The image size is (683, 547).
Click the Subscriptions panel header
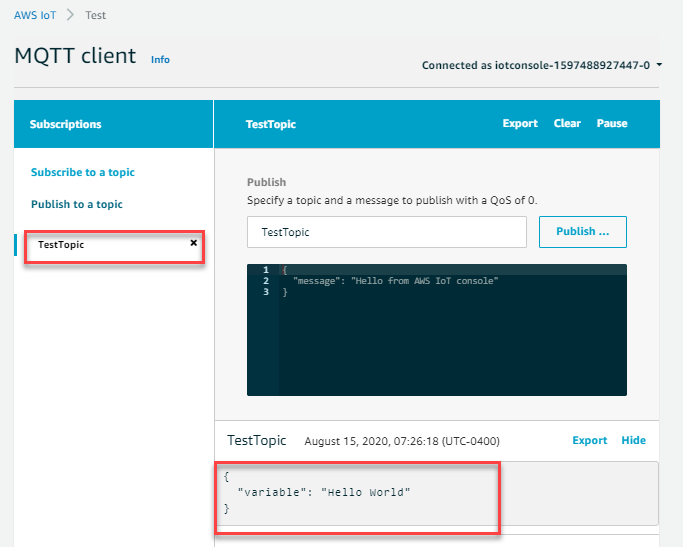click(x=66, y=124)
